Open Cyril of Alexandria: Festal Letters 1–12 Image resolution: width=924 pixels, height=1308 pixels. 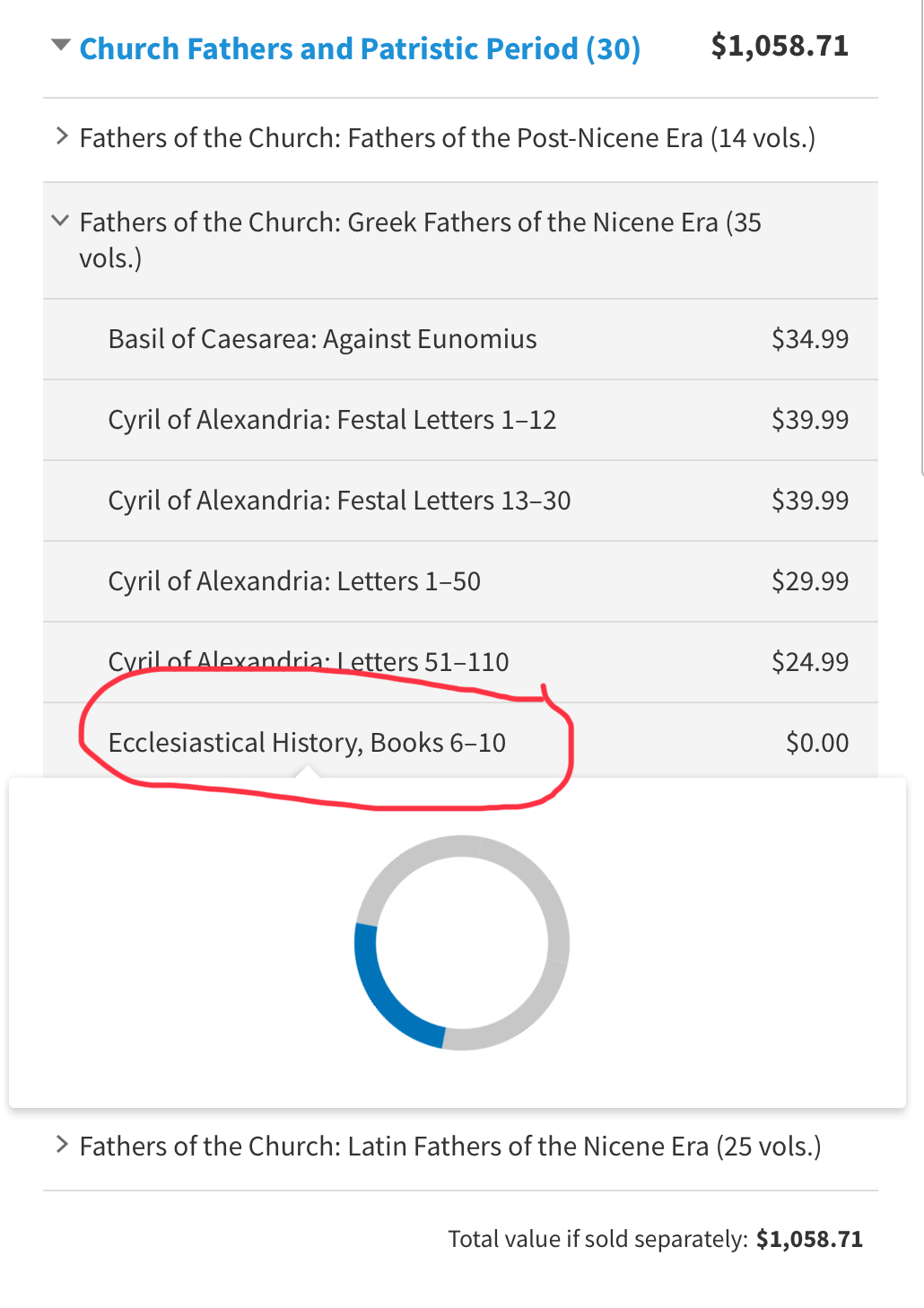tap(332, 420)
